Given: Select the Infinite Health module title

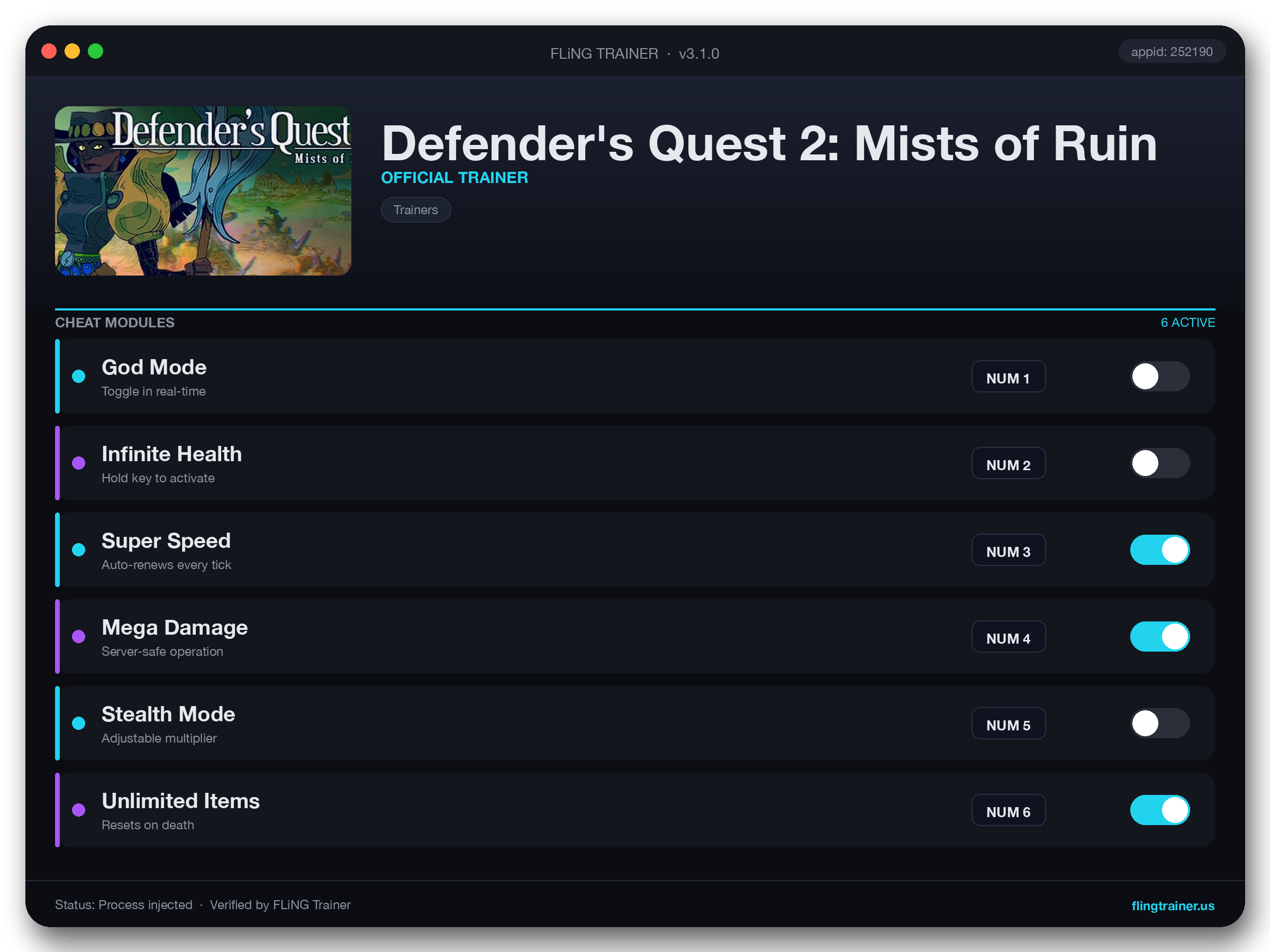Looking at the screenshot, I should pos(171,454).
